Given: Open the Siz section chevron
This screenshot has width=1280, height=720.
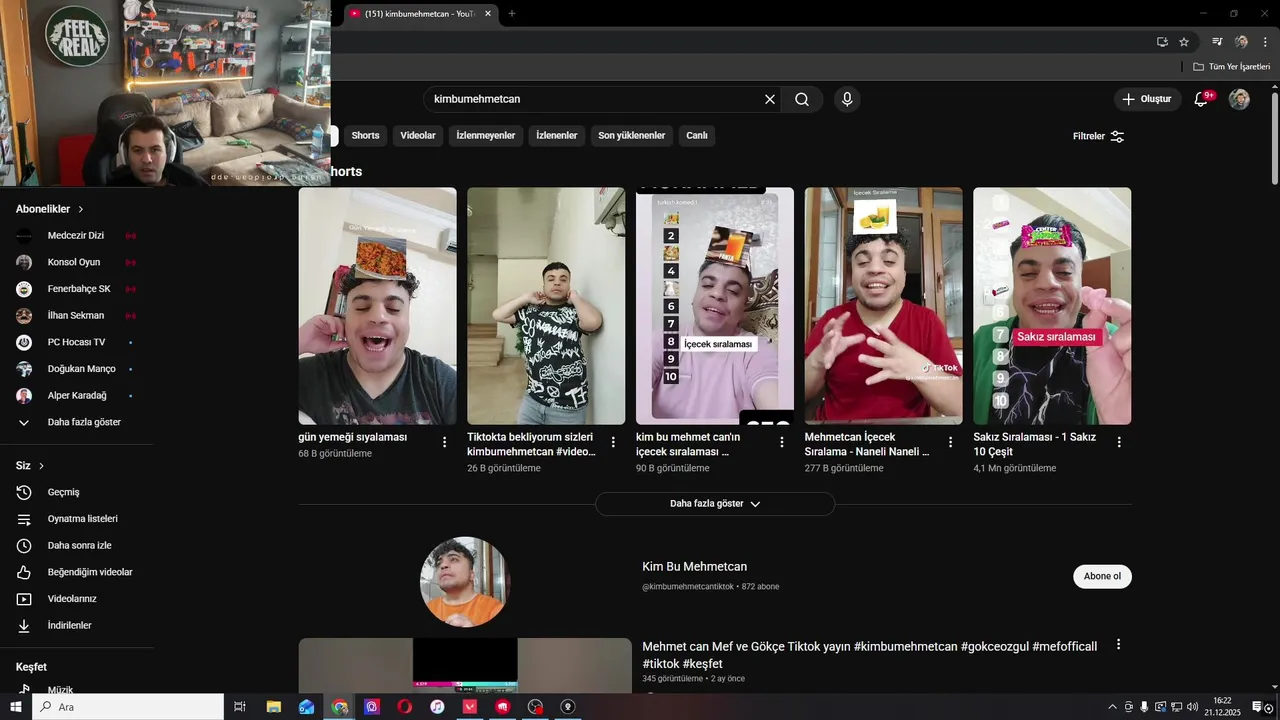Looking at the screenshot, I should click(41, 466).
